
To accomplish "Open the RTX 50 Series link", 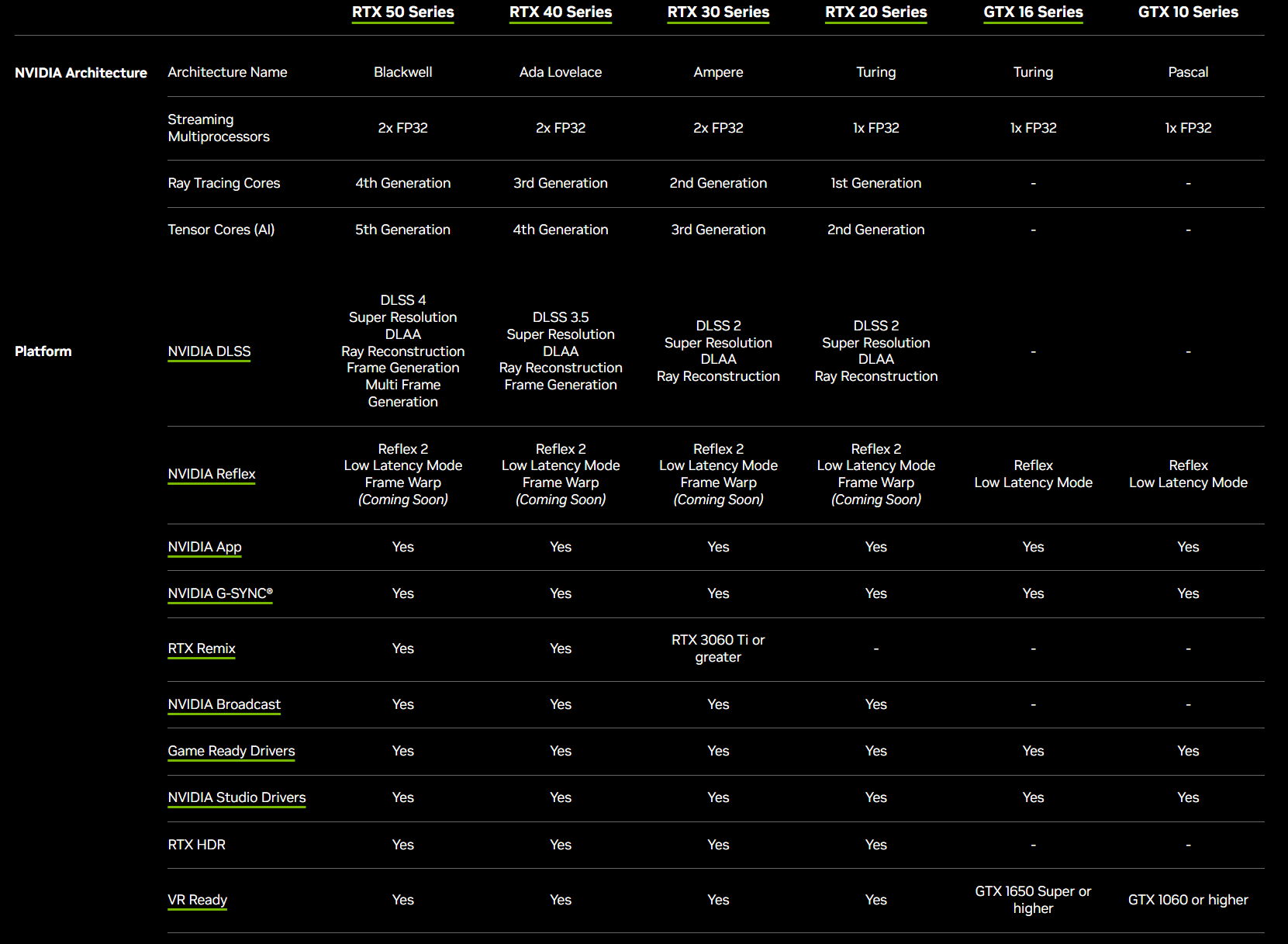I will 402,12.
